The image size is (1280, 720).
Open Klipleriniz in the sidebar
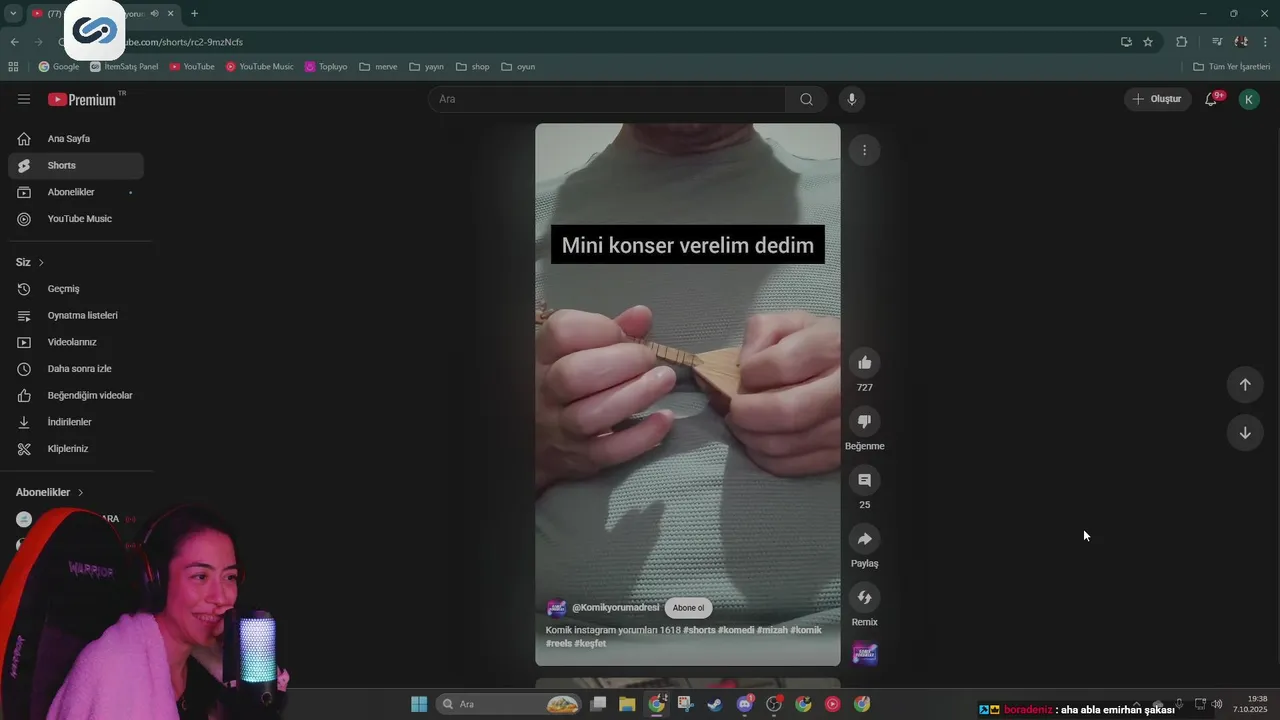click(76, 449)
